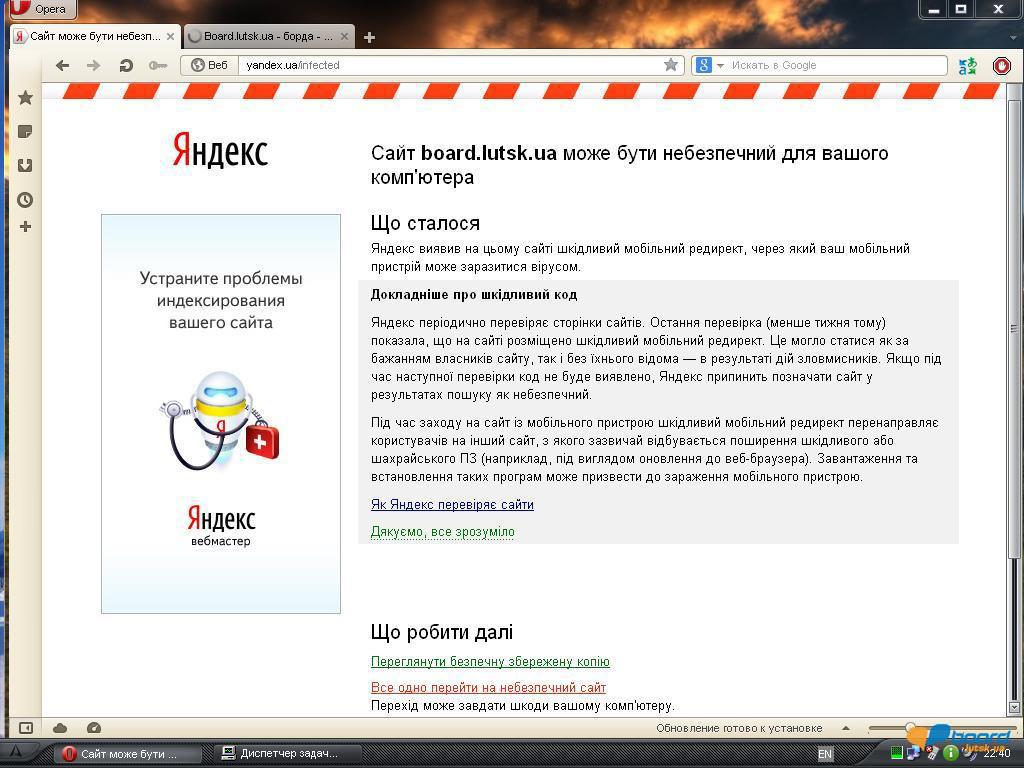Open the History clock panel in sidebar
1024x768 pixels.
pyautogui.click(x=25, y=200)
